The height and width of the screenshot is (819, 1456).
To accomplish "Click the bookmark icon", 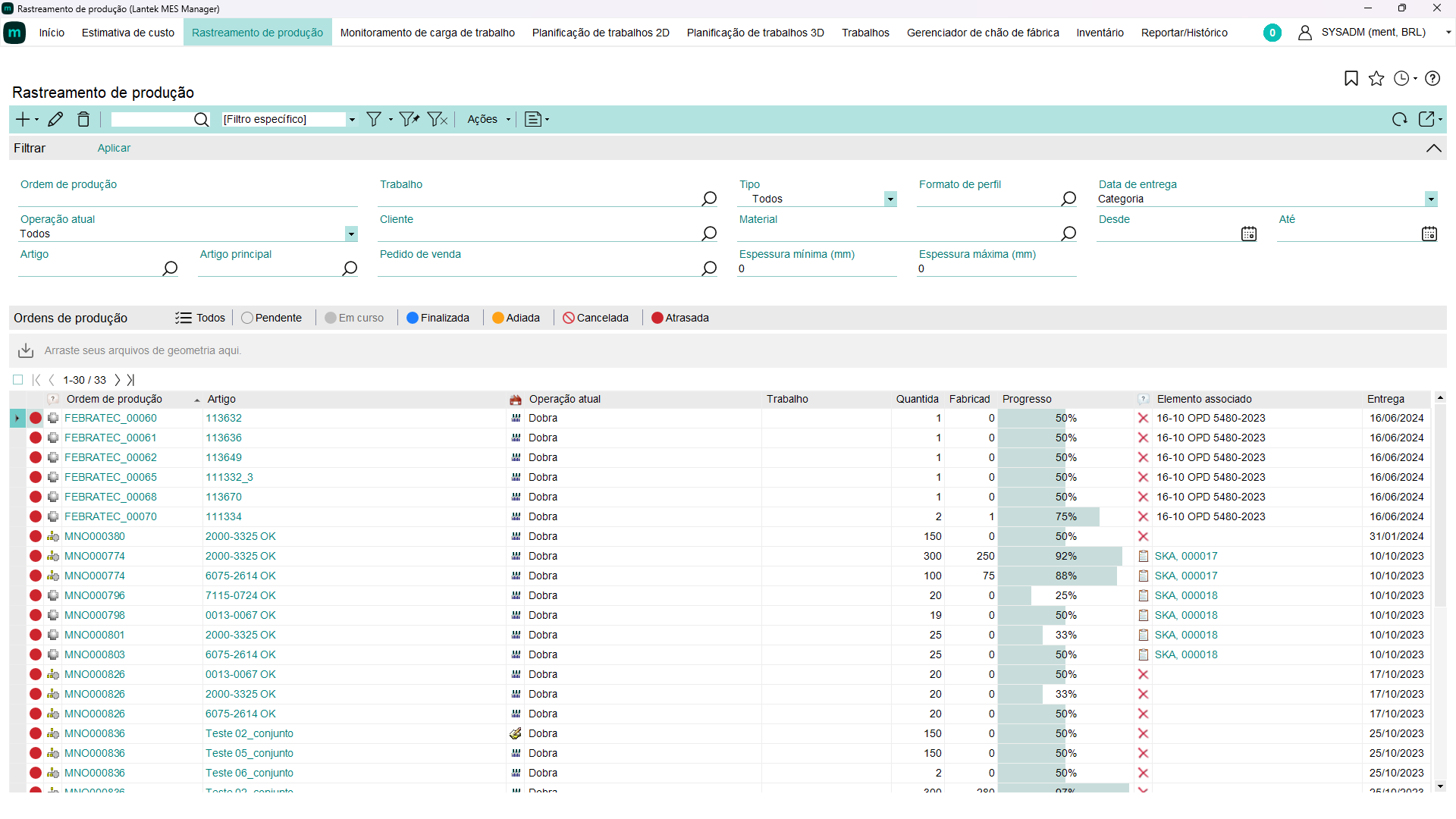I will pyautogui.click(x=1351, y=78).
